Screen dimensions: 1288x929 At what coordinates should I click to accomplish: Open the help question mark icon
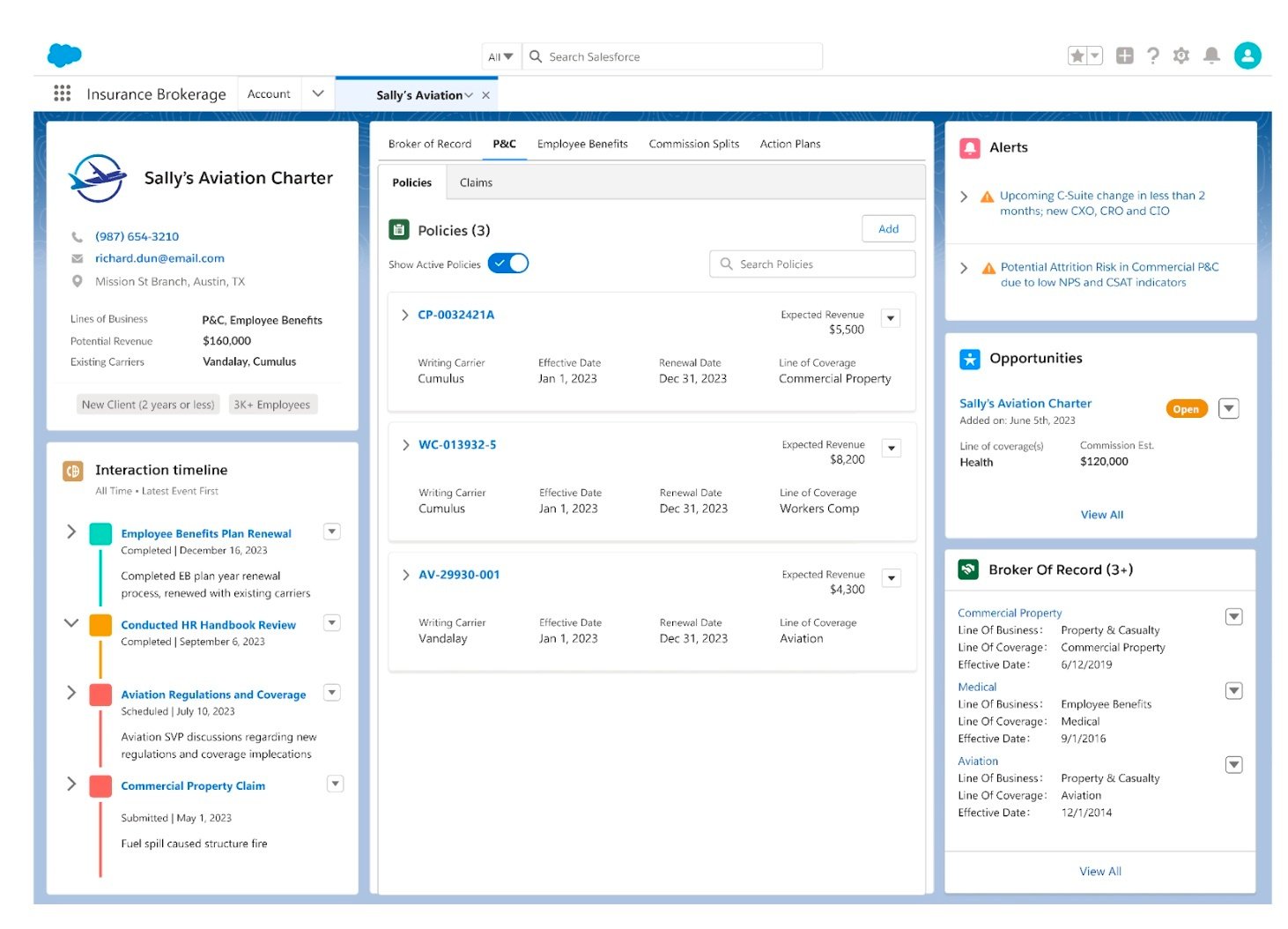coord(1152,56)
